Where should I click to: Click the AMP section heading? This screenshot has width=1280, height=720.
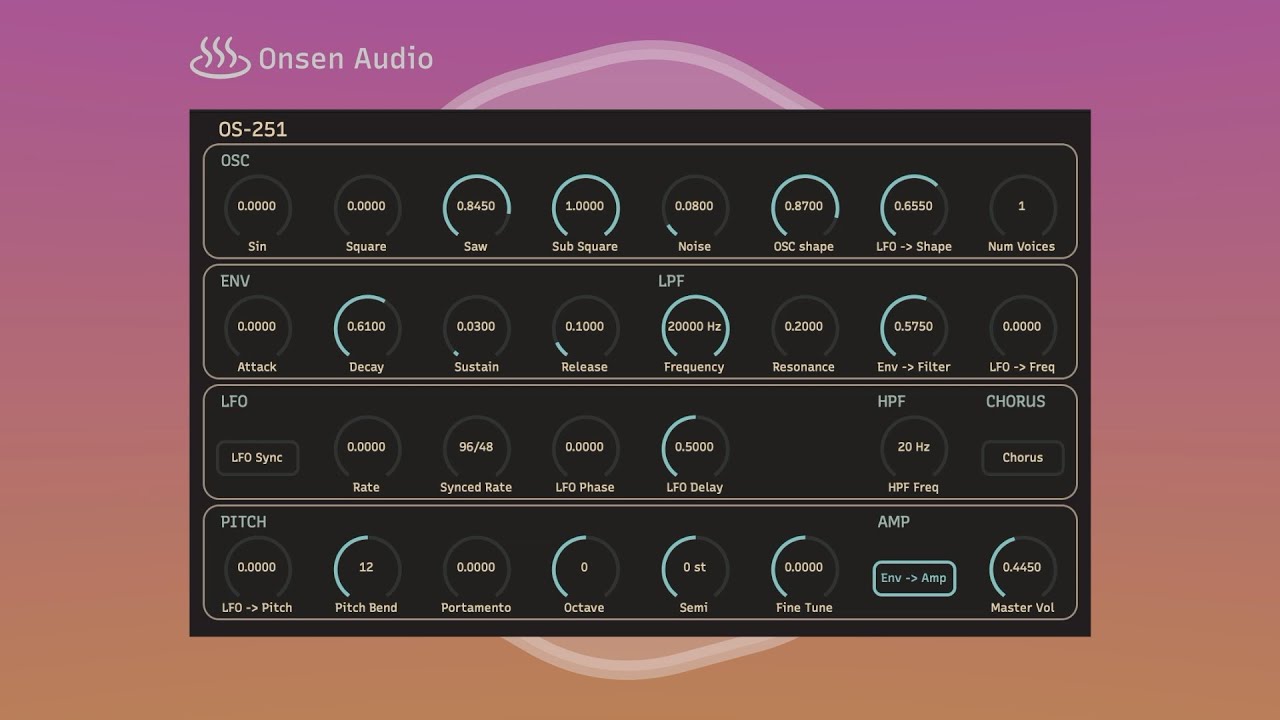(x=894, y=521)
